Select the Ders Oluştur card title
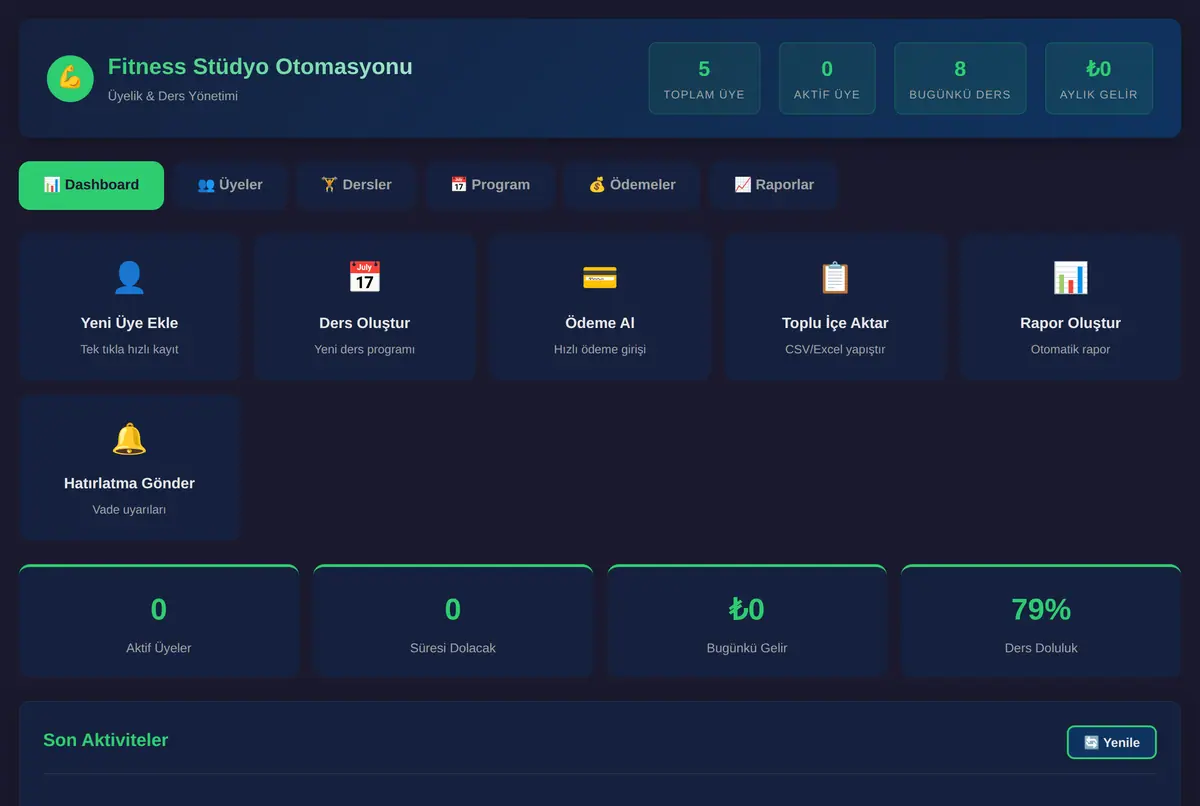Screen dimensions: 1200x806 364,323
